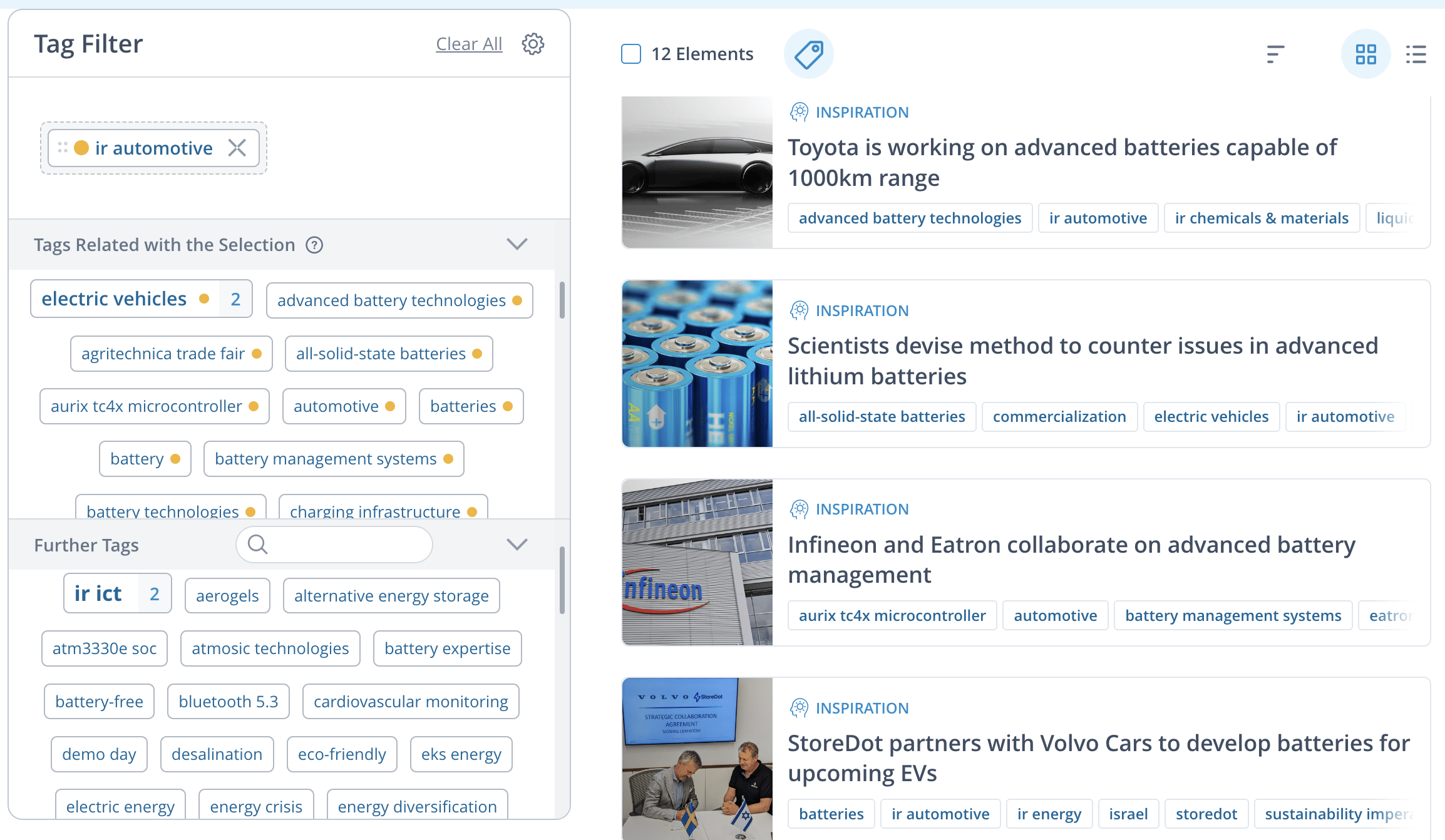The width and height of the screenshot is (1445, 840).
Task: Select agritechnica trade fair tag
Action: pyautogui.click(x=172, y=354)
